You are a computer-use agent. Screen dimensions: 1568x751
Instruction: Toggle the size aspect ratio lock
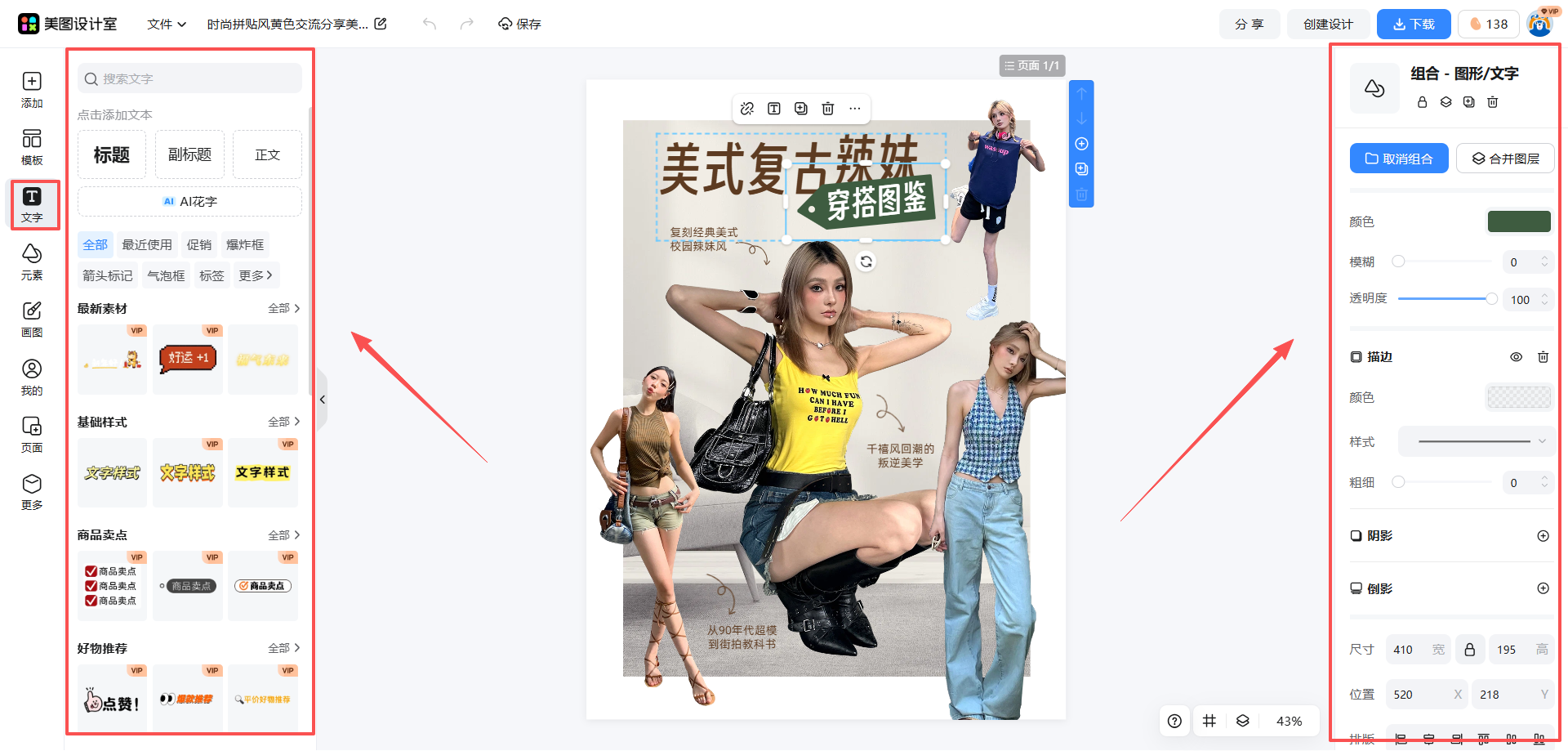[x=1469, y=650]
